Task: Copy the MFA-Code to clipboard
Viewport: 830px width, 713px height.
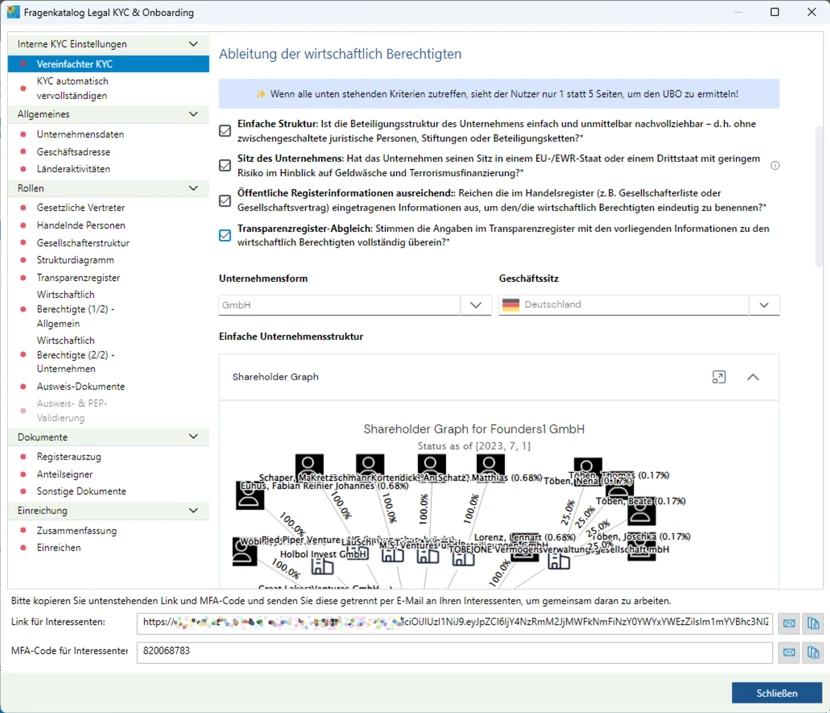Action: [813, 652]
